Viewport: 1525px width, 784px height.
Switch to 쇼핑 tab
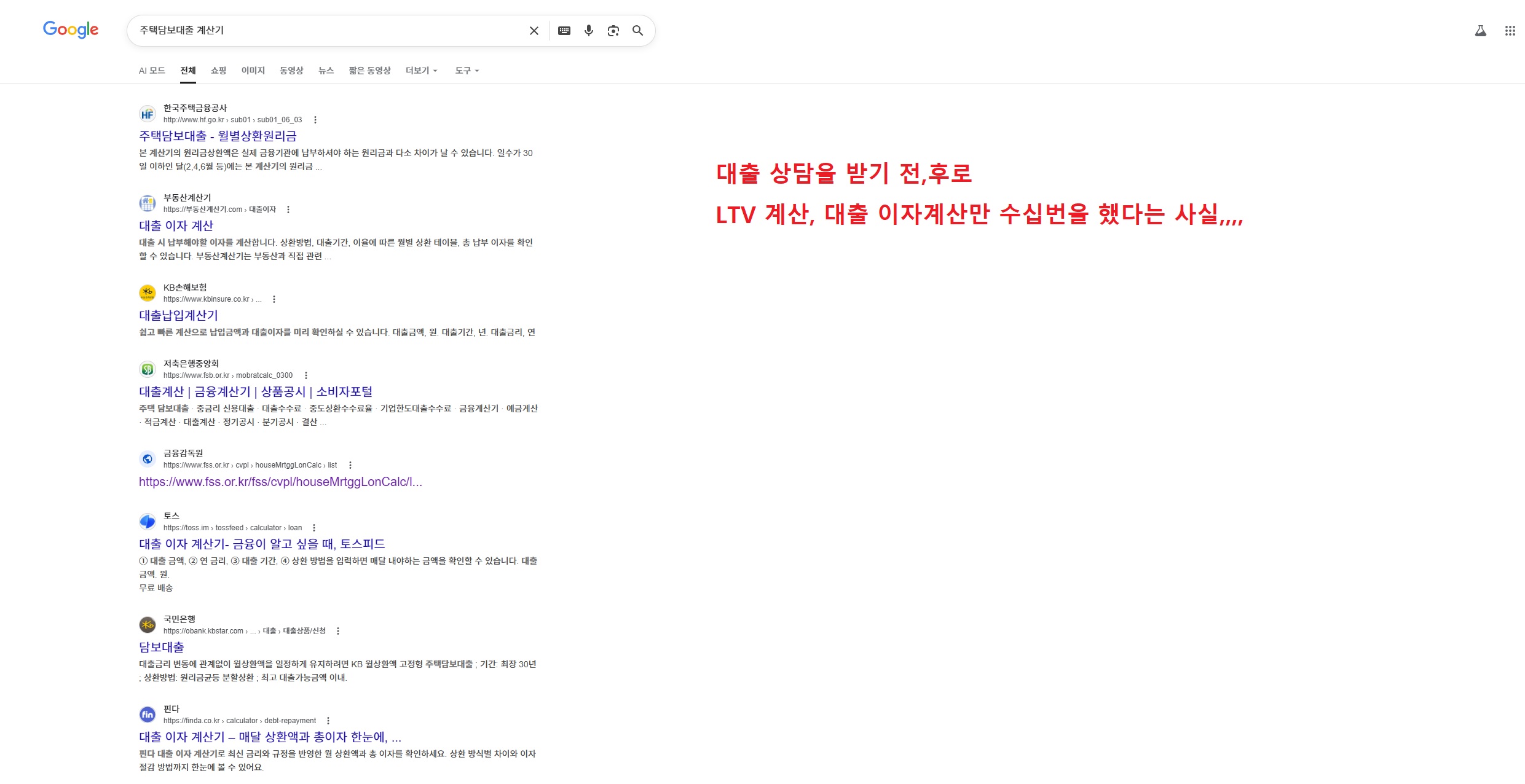point(219,71)
